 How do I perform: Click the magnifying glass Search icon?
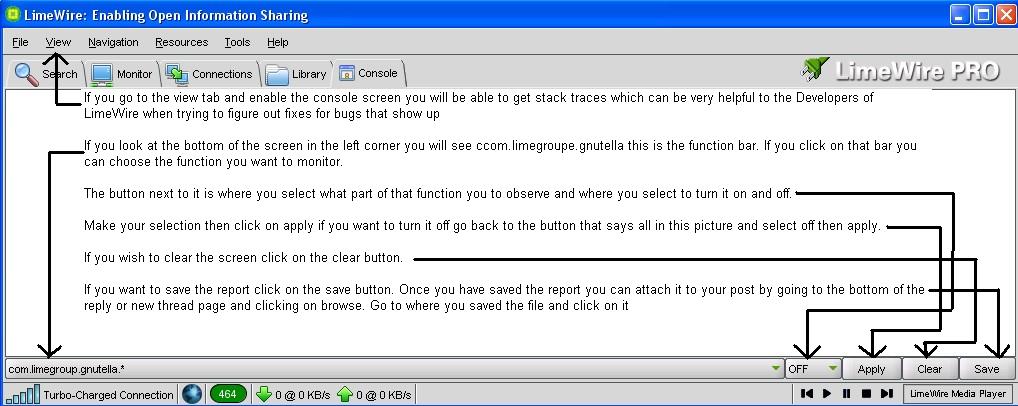(x=27, y=74)
